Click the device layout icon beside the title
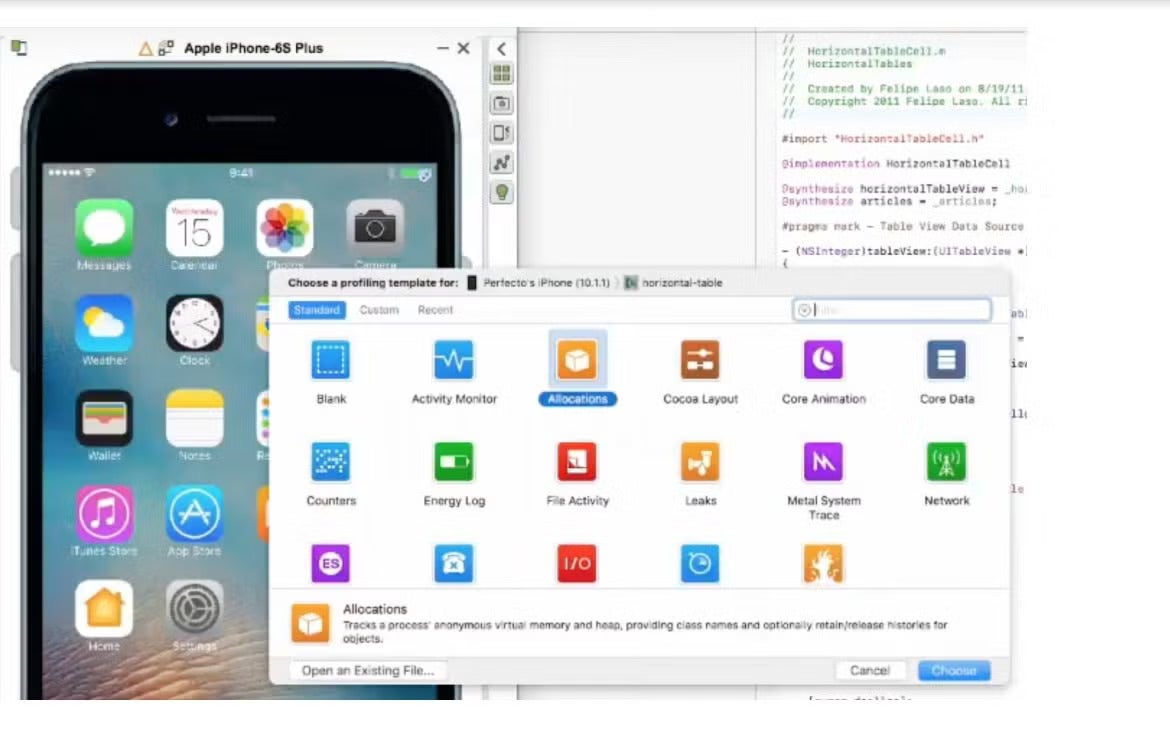The width and height of the screenshot is (1170, 732). point(166,48)
